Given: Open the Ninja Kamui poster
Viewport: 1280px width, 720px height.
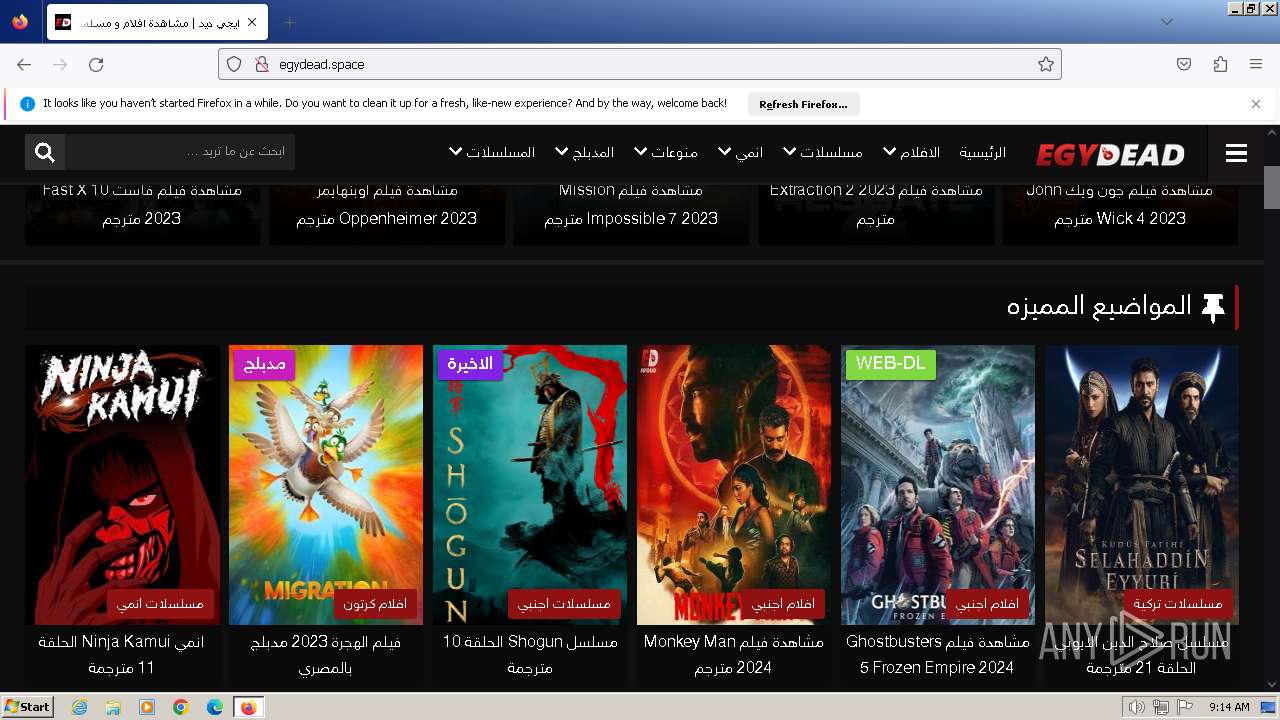Looking at the screenshot, I should [x=122, y=485].
